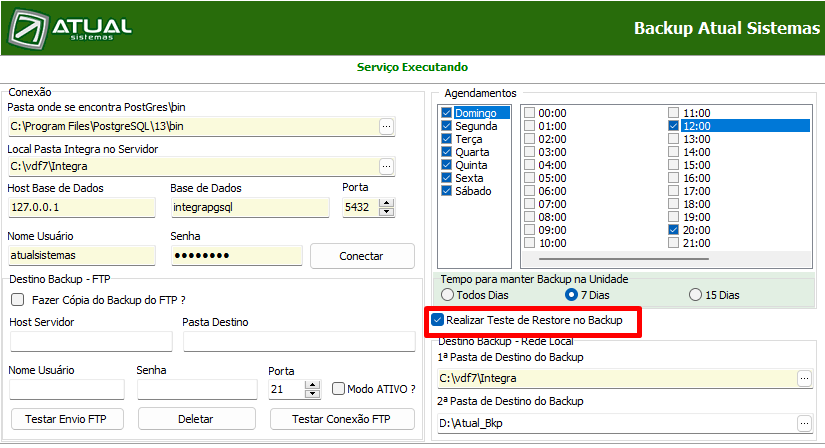Check the 09:00 schedule time

pyautogui.click(x=529, y=230)
